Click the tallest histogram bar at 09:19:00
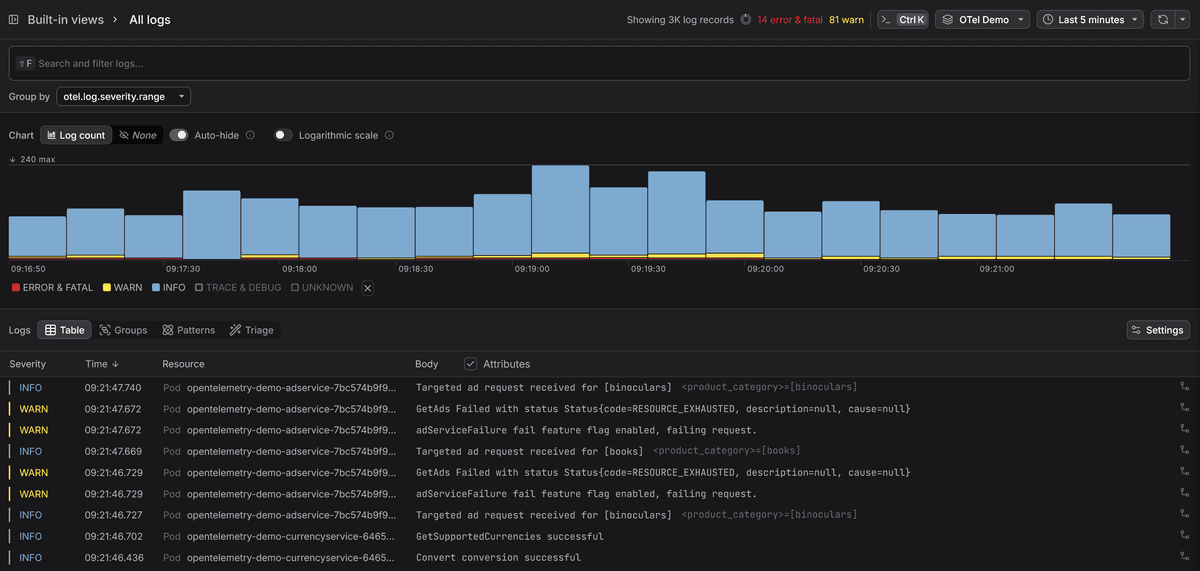The image size is (1200, 571). click(560, 212)
